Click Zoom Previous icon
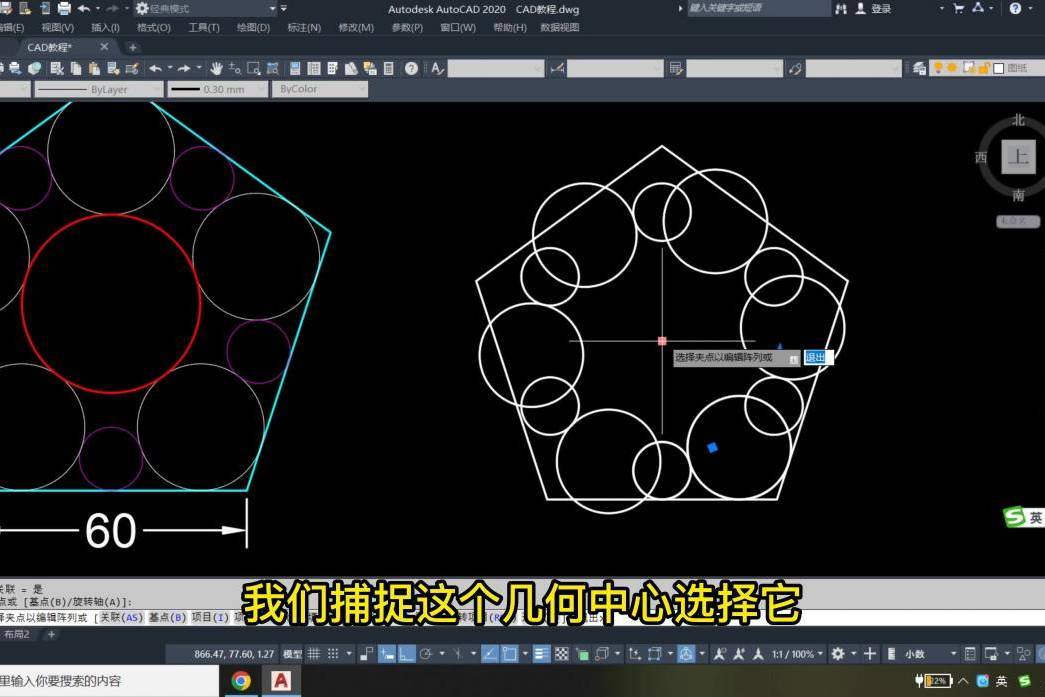This screenshot has width=1045, height=697. click(x=272, y=68)
